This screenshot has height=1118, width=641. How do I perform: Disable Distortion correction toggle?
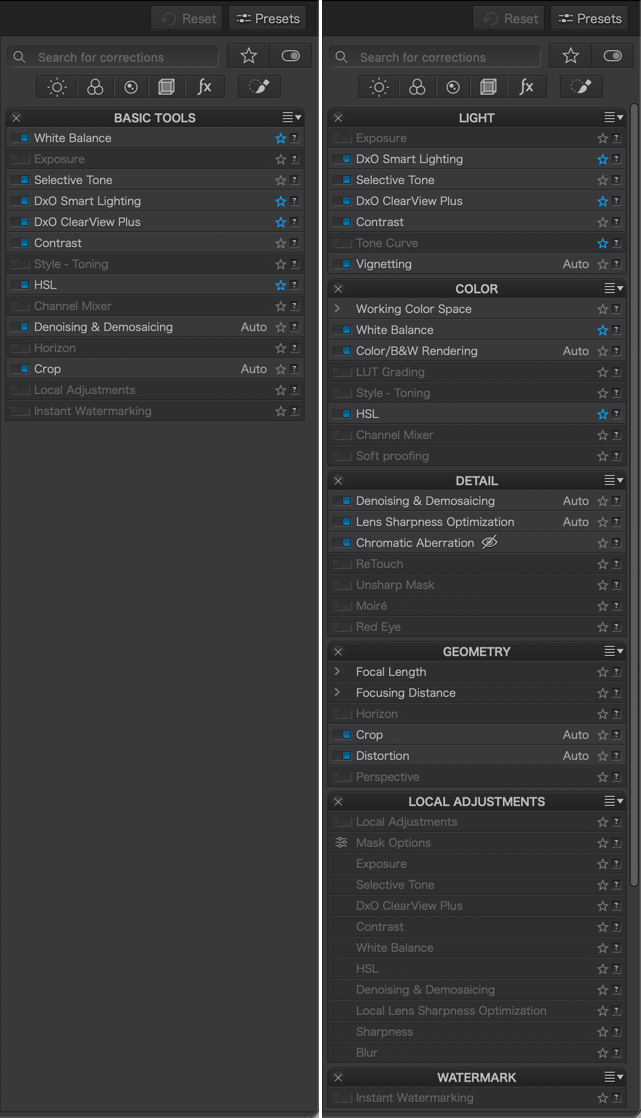coord(342,756)
